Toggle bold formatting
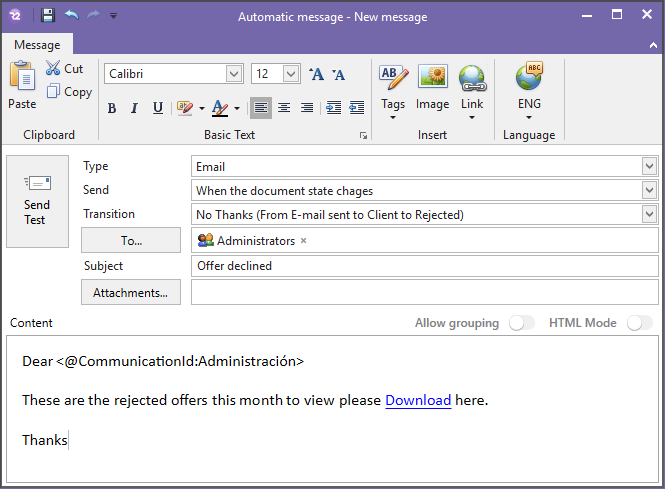 point(112,108)
